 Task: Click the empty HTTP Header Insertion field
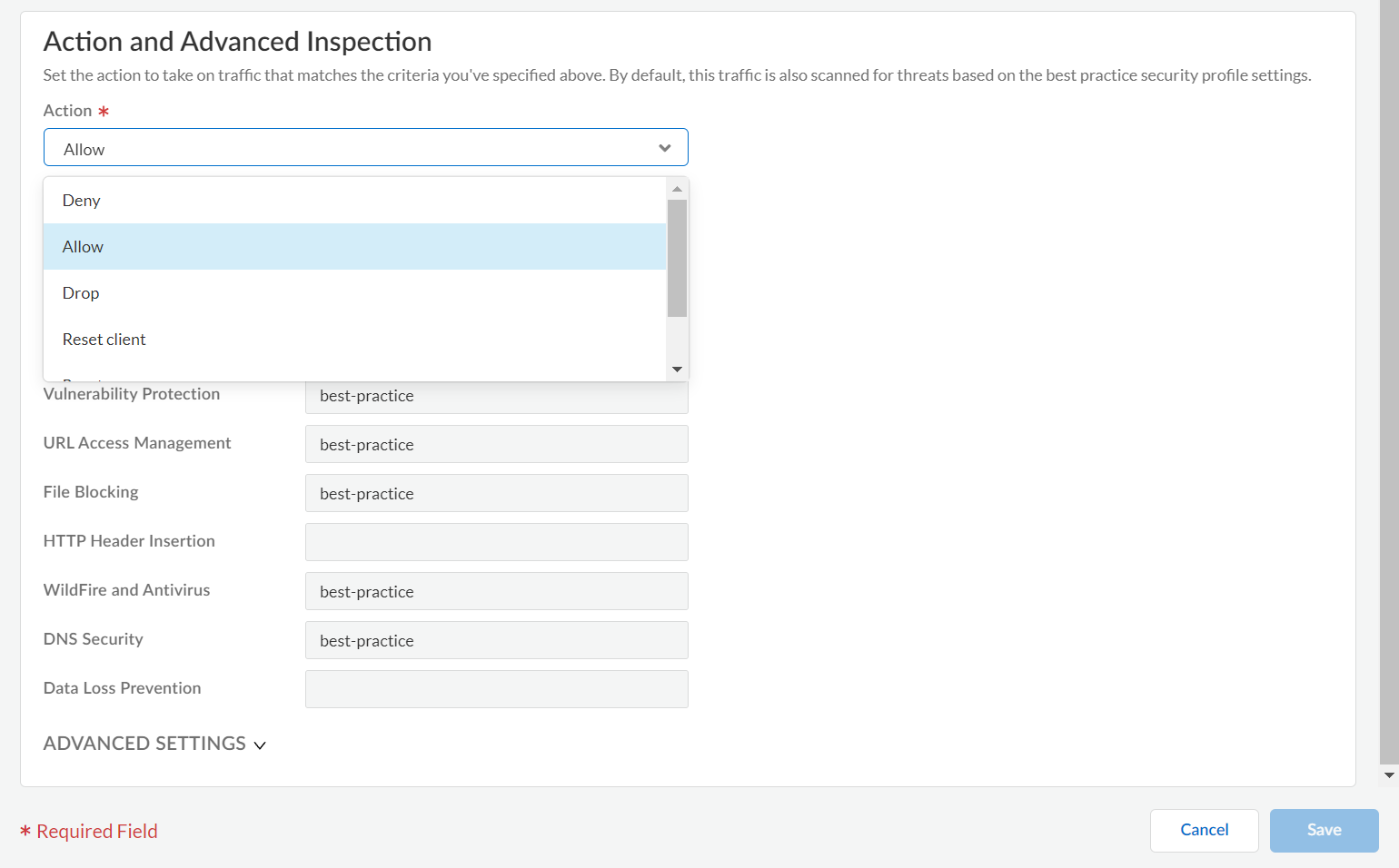[496, 542]
